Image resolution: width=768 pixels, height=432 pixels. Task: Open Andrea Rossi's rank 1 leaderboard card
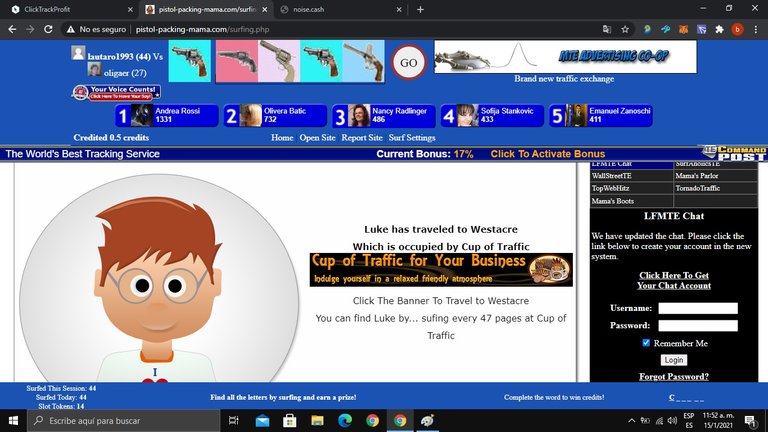pos(167,116)
